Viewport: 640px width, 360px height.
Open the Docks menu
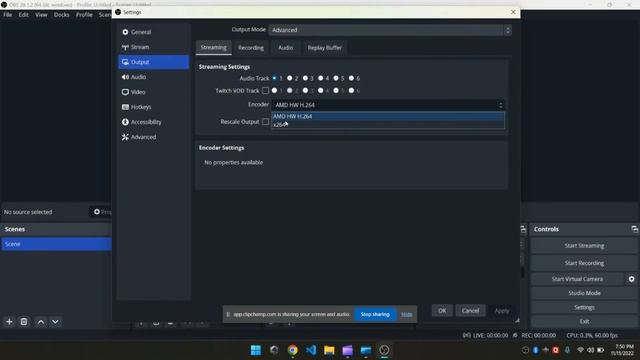click(x=61, y=15)
